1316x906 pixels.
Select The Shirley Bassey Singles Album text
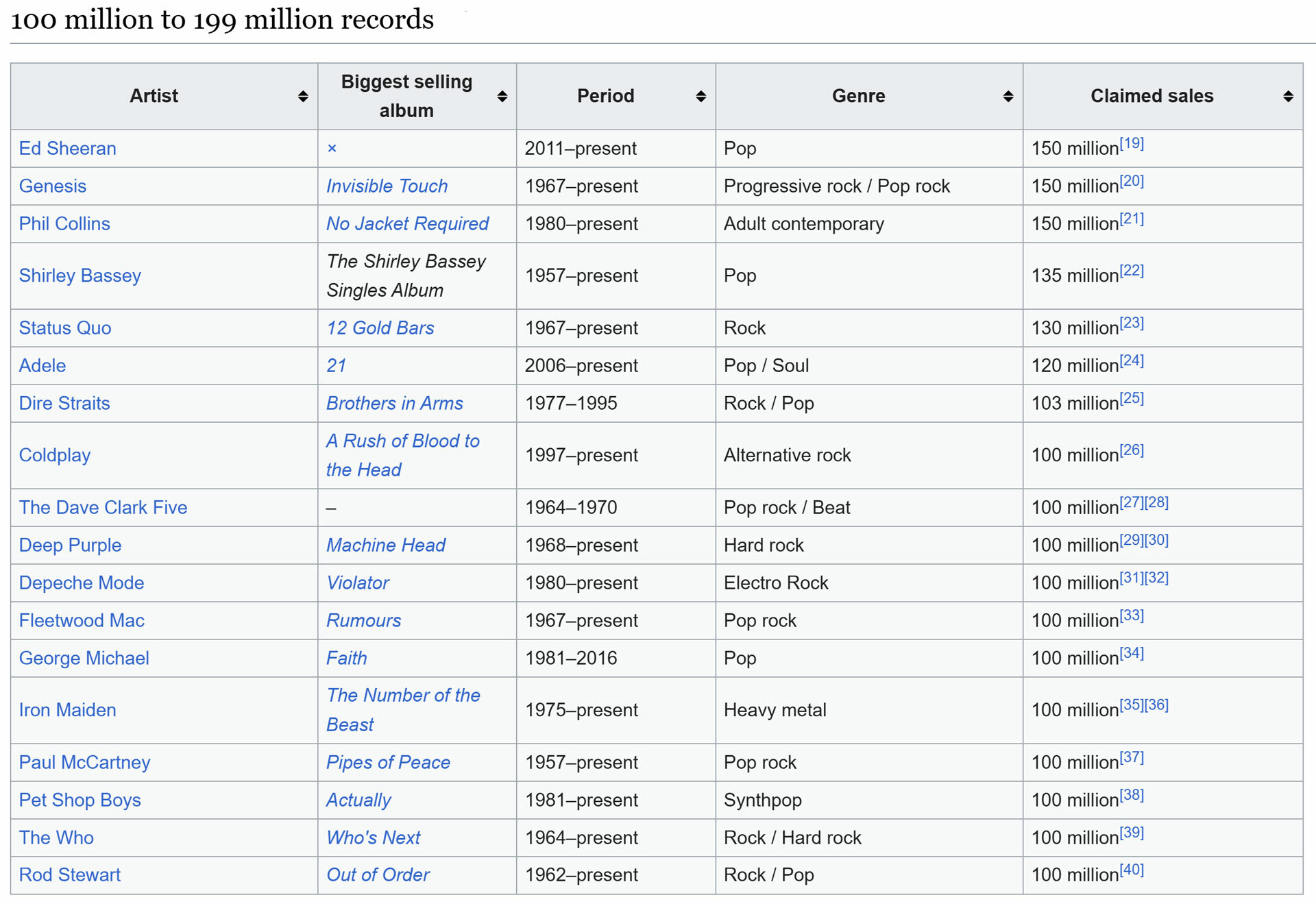406,276
